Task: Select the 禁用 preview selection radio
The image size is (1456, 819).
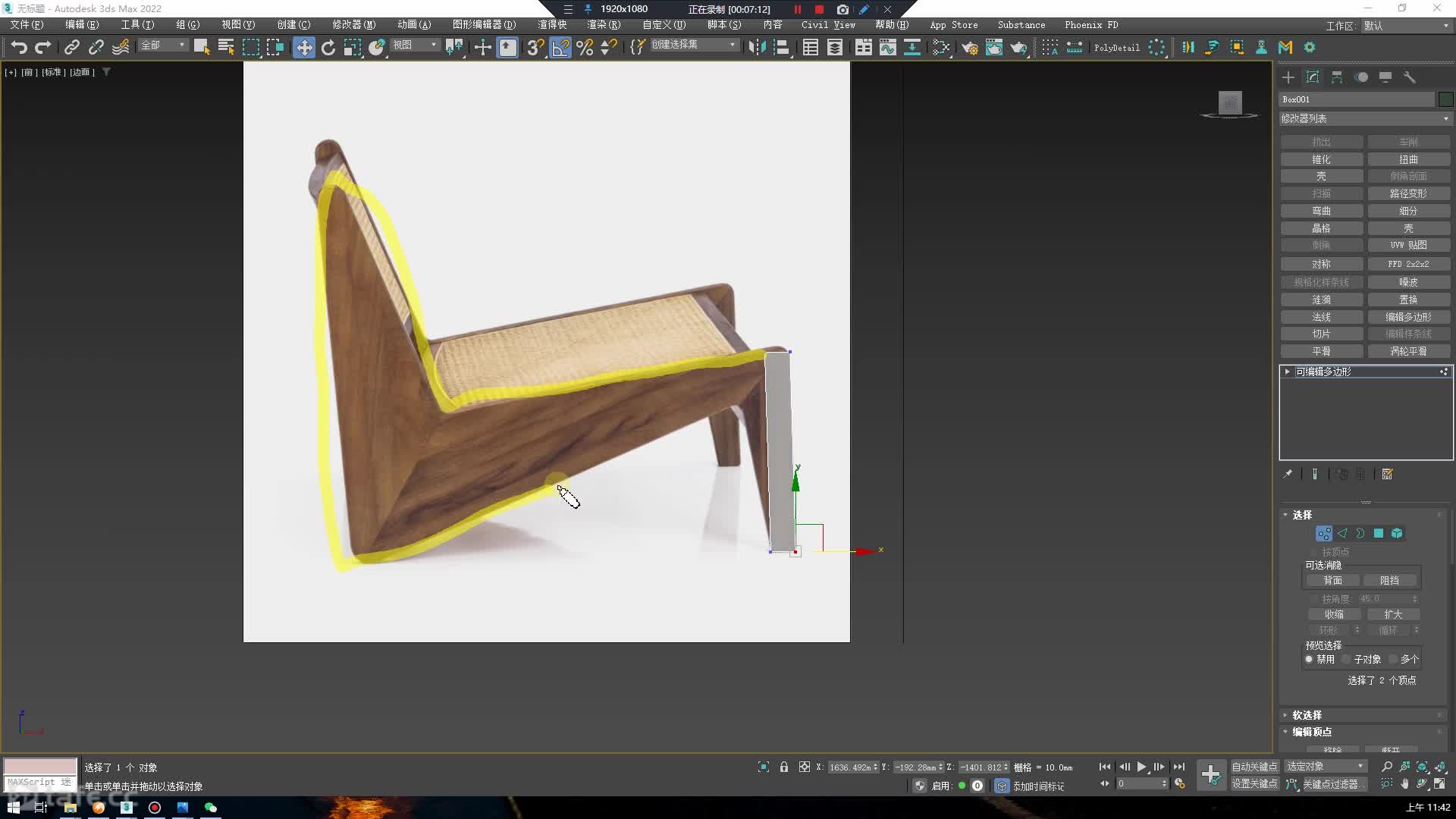Action: [1309, 659]
